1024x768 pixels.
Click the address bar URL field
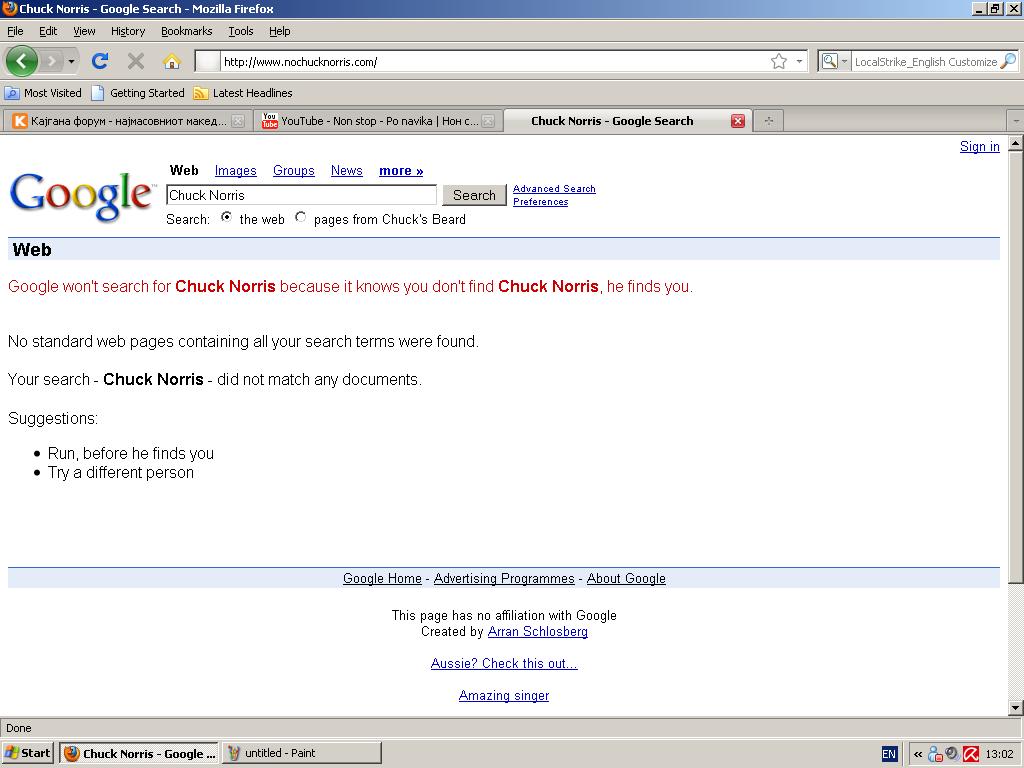(x=494, y=61)
